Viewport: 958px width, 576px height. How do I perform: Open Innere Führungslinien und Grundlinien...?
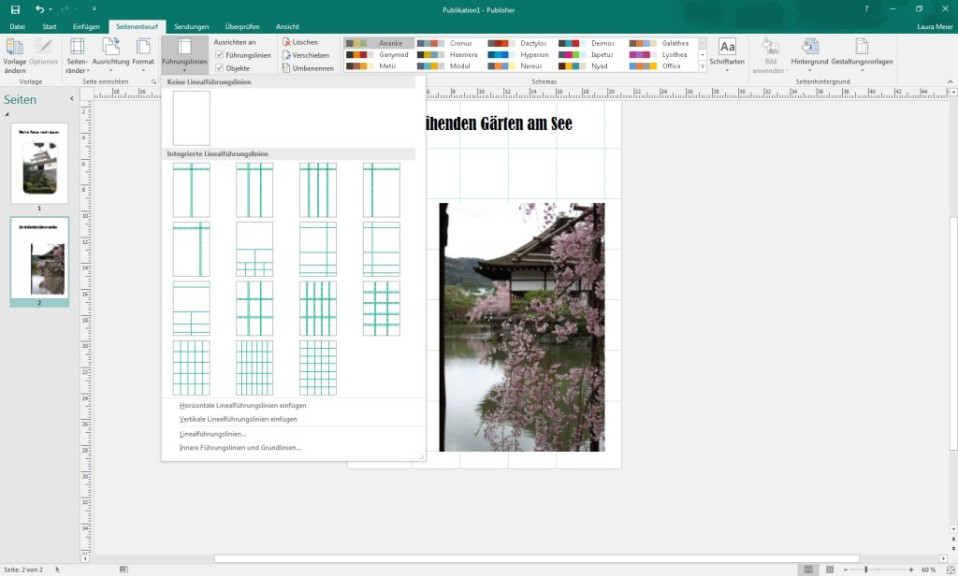[240, 447]
